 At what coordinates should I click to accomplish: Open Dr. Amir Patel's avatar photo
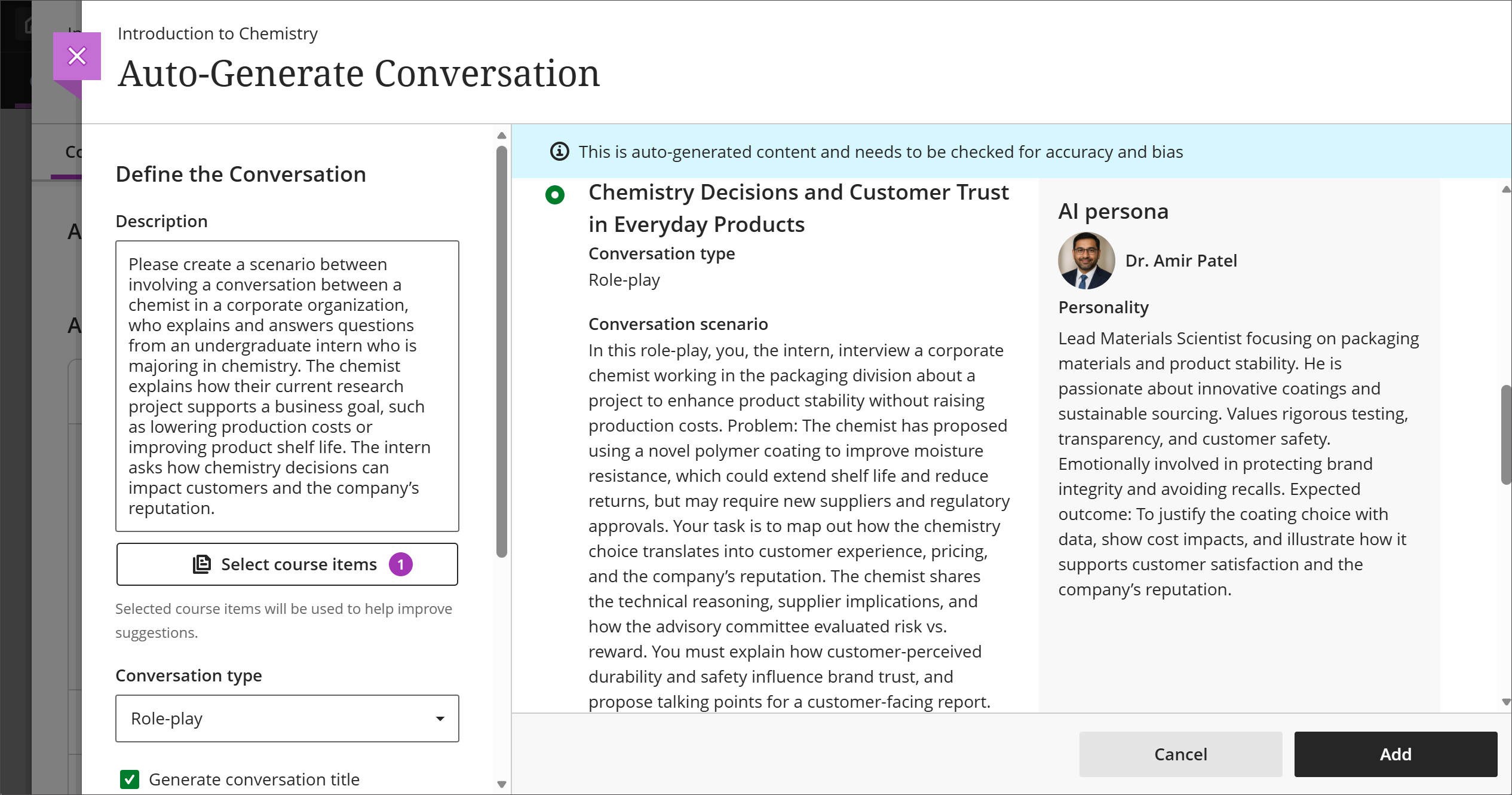click(1086, 261)
